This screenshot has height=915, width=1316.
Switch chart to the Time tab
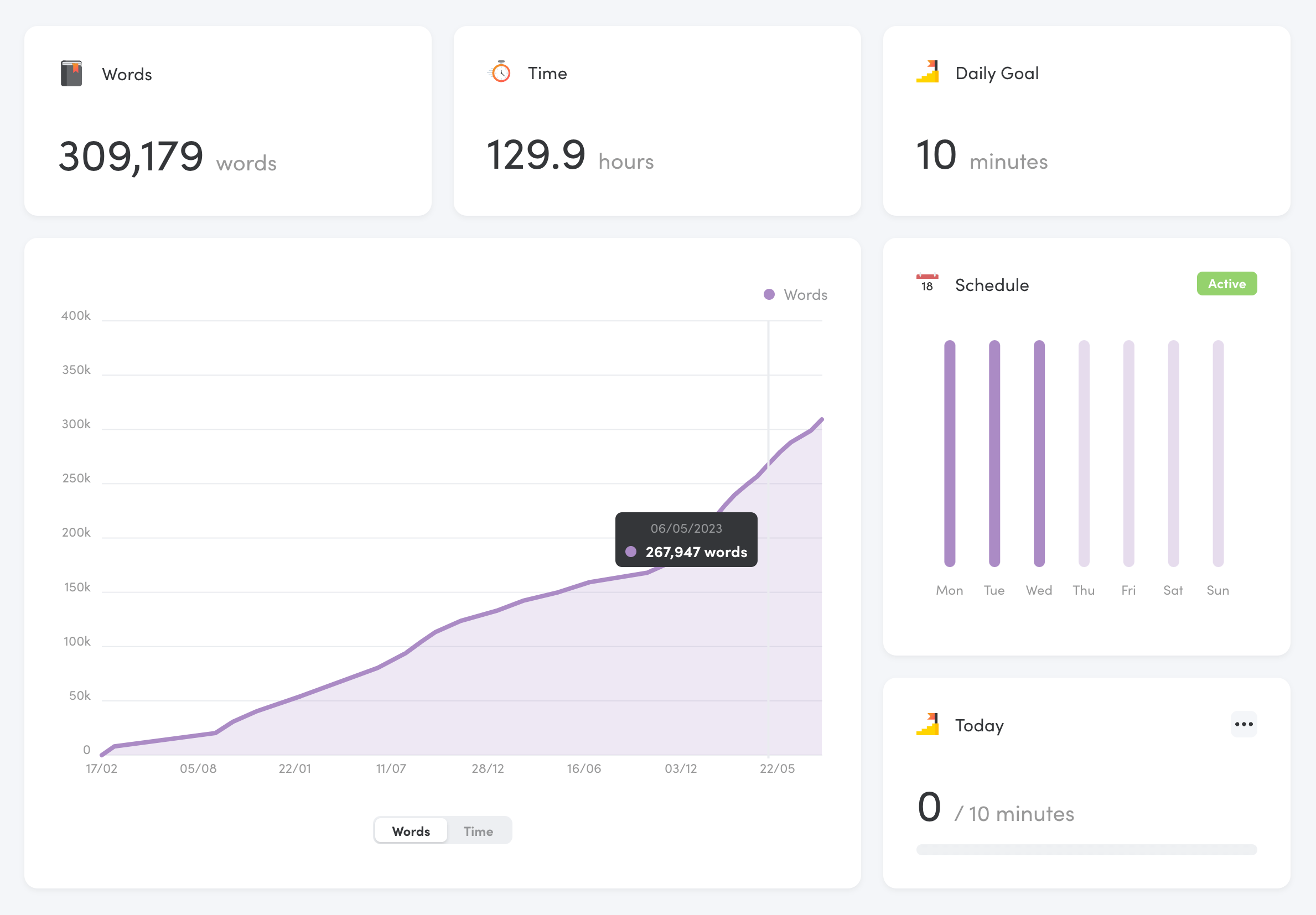click(x=478, y=831)
